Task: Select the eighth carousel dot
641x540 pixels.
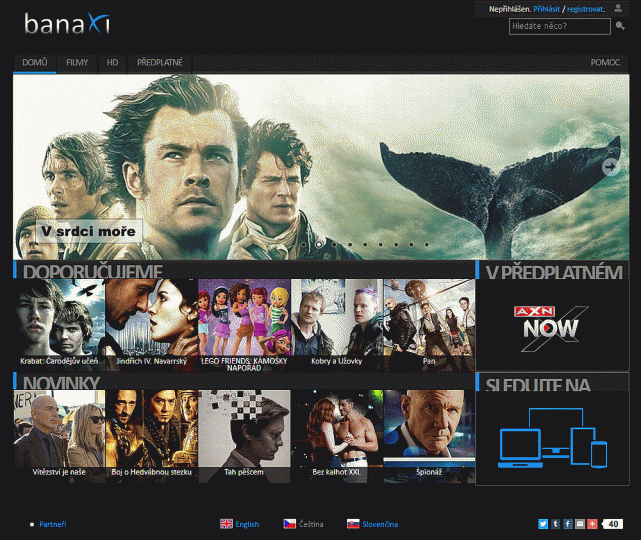Action: click(411, 244)
